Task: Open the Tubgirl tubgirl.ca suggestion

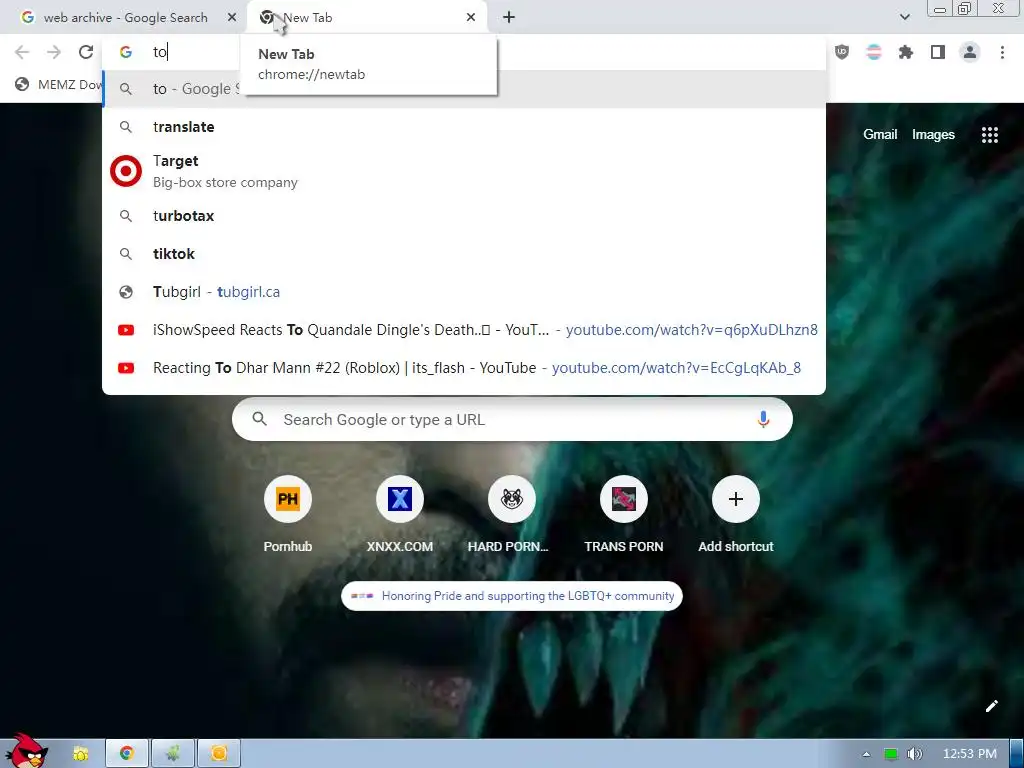Action: [464, 292]
